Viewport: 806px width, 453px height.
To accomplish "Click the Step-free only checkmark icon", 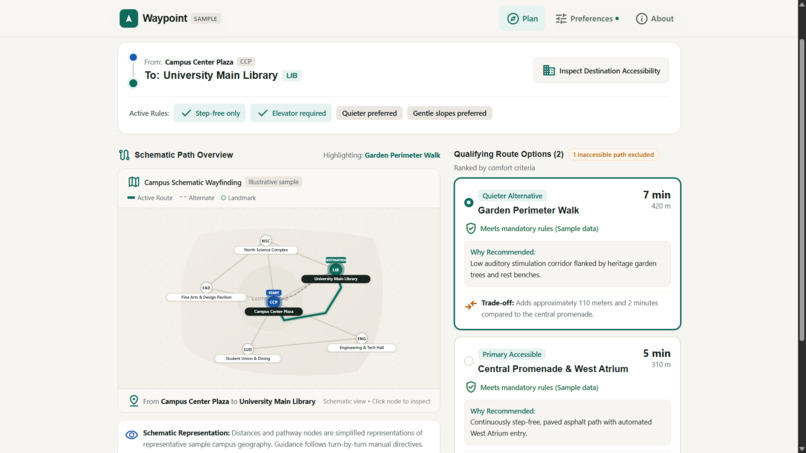I will tap(186, 113).
